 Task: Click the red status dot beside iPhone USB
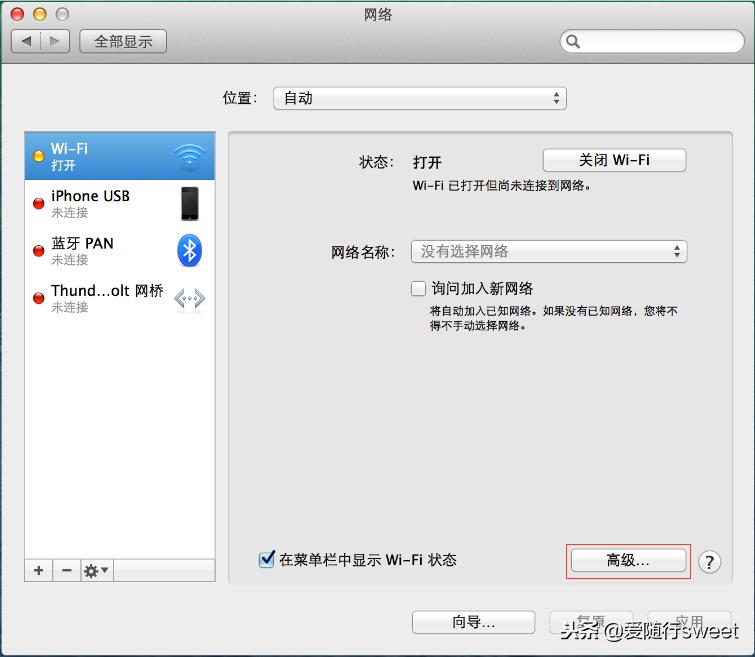click(39, 204)
